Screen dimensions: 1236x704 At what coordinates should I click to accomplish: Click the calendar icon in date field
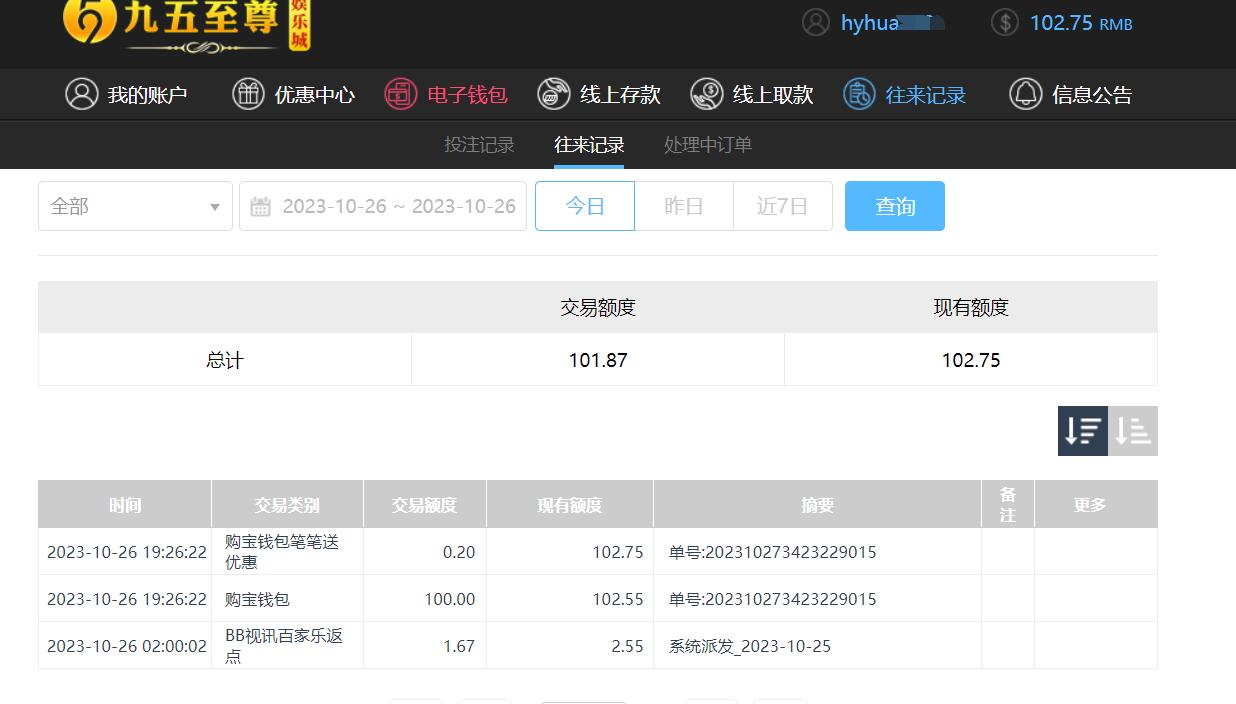pos(260,207)
